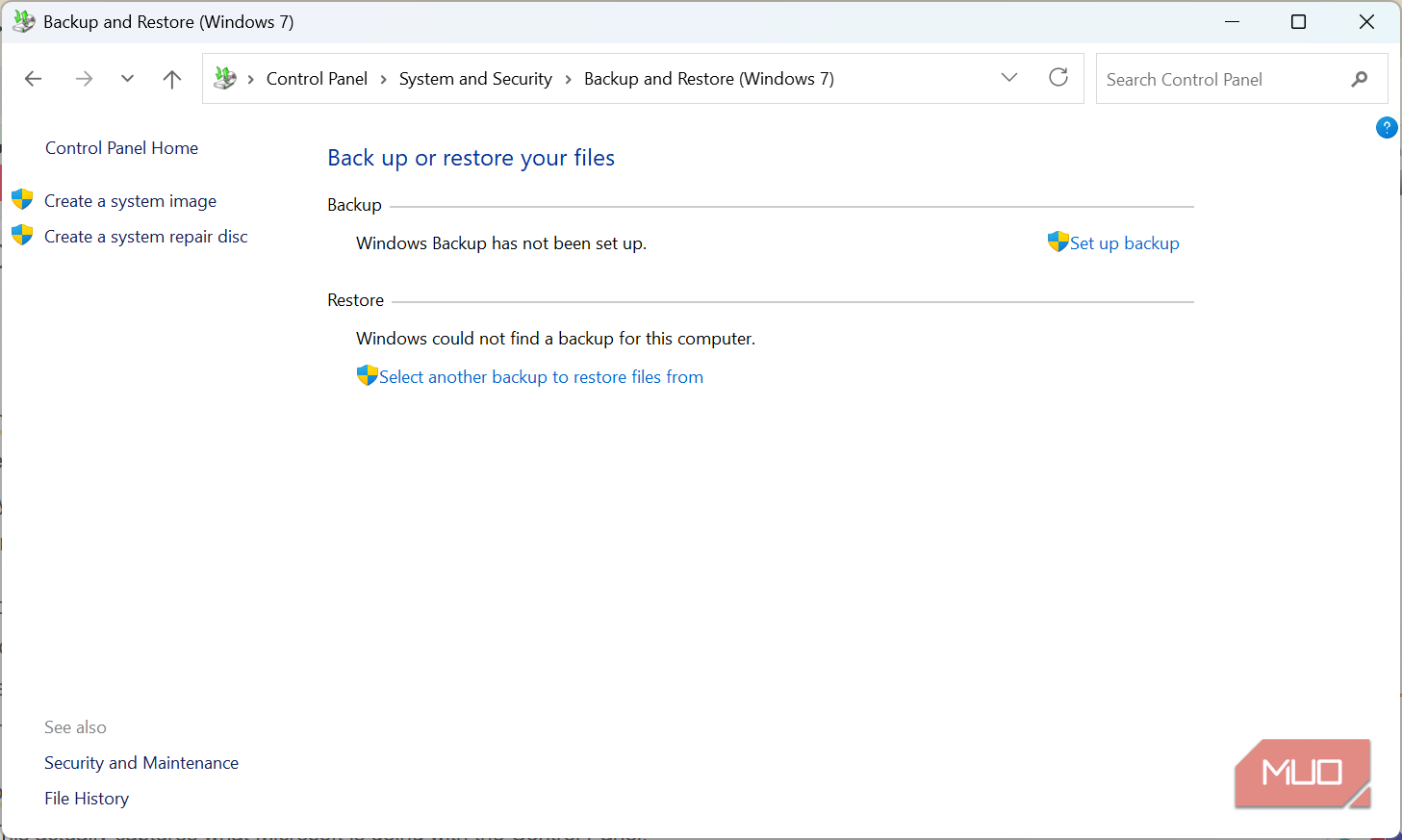Navigate to System and Security breadcrumb
The image size is (1402, 840).
475,79
